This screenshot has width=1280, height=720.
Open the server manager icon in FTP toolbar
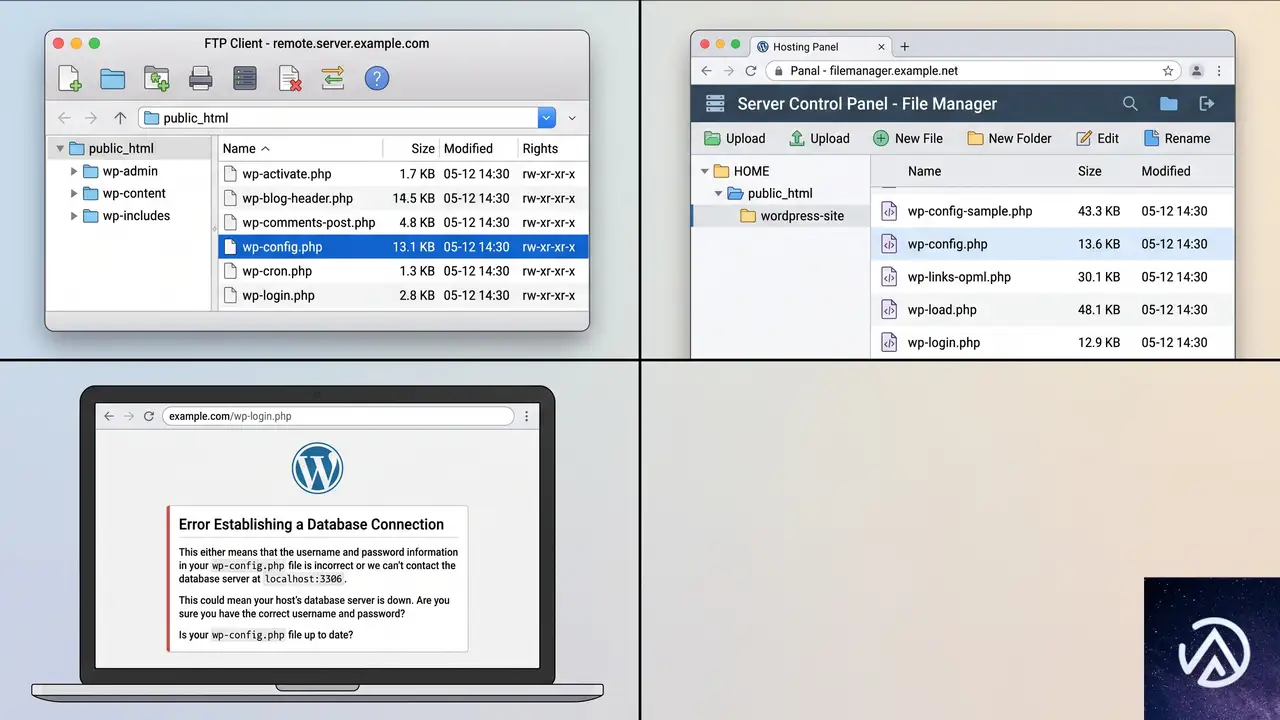pos(245,79)
